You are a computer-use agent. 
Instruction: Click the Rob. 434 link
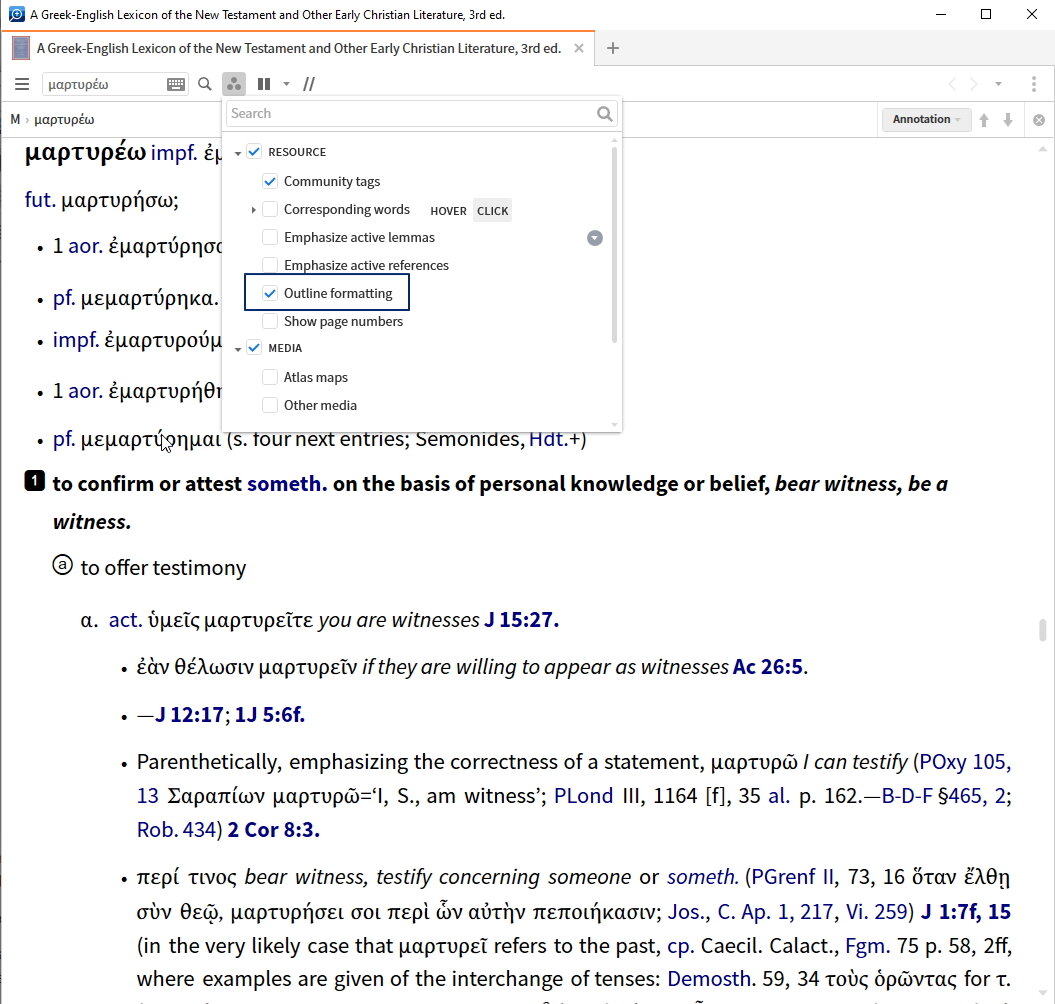pos(176,830)
